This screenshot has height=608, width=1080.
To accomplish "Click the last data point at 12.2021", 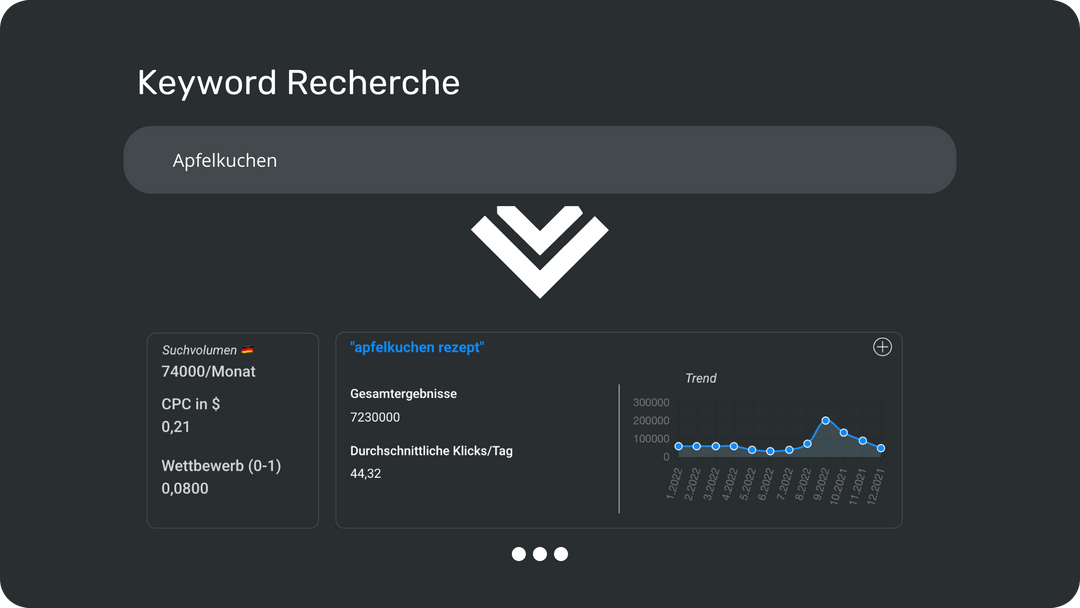I will point(880,448).
